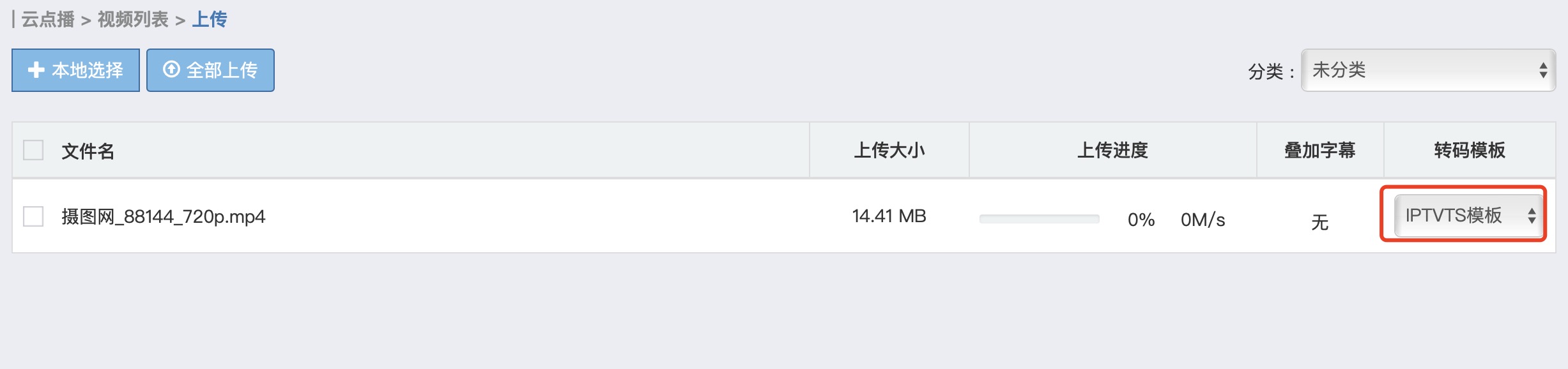
Task: Click the plus icon on 本地选择
Action: (x=36, y=70)
